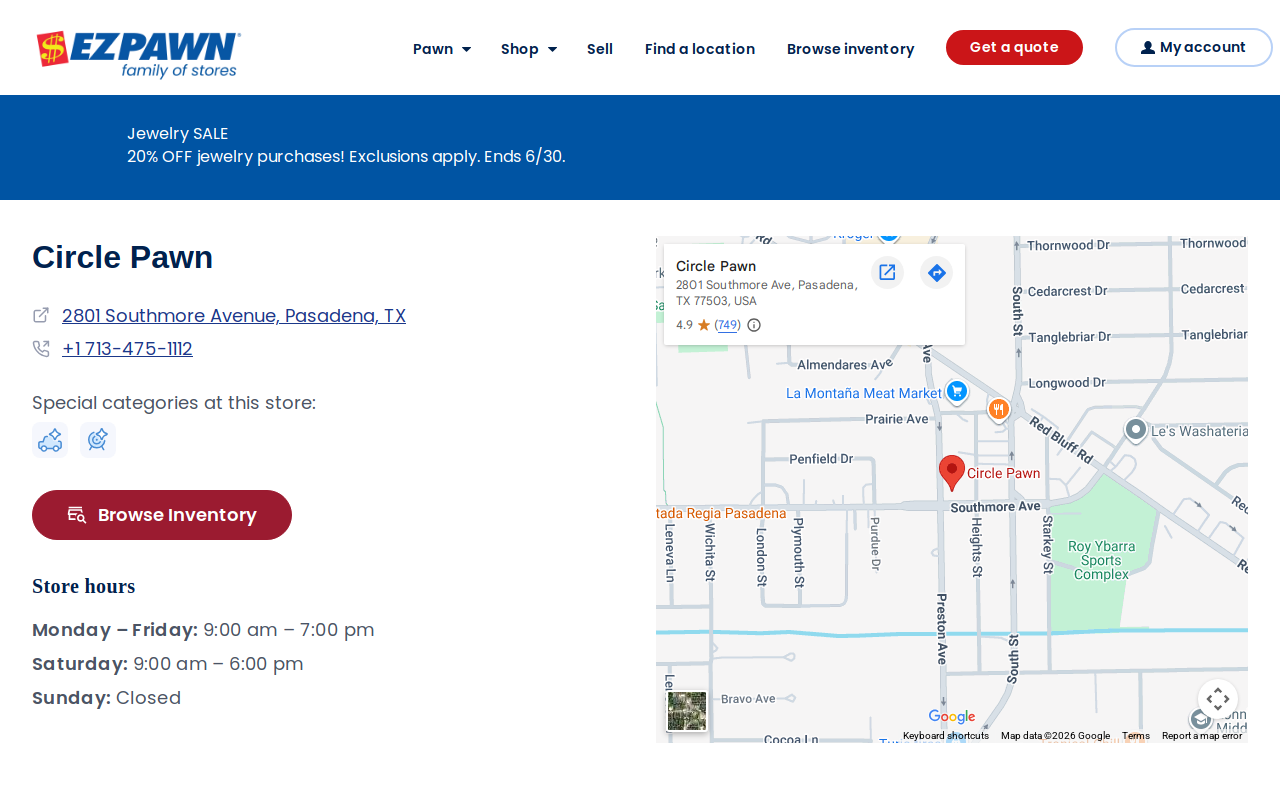Click the red Circle Pawn map pin

pyautogui.click(x=952, y=473)
